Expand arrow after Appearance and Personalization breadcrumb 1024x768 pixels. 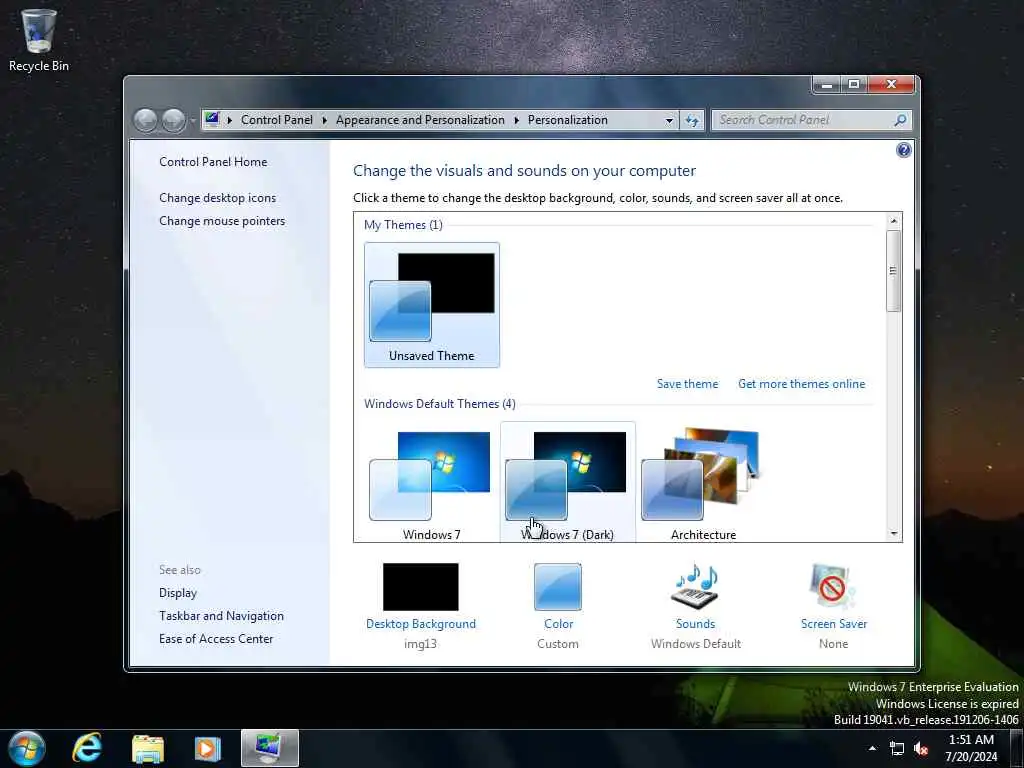pos(516,120)
